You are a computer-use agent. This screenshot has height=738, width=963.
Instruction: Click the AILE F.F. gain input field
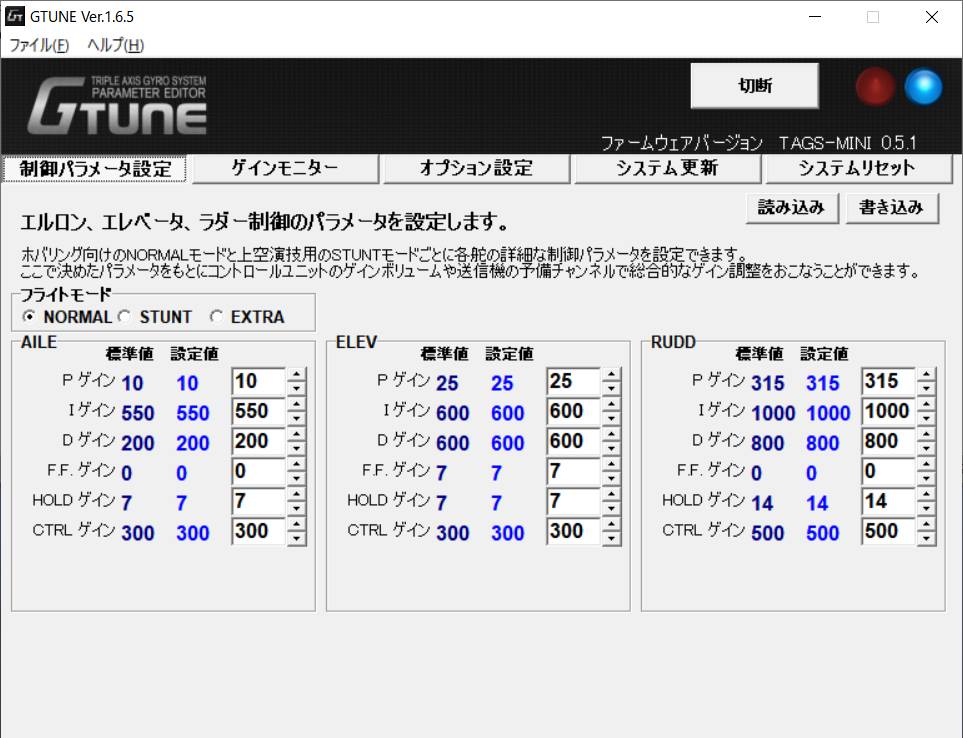(259, 472)
